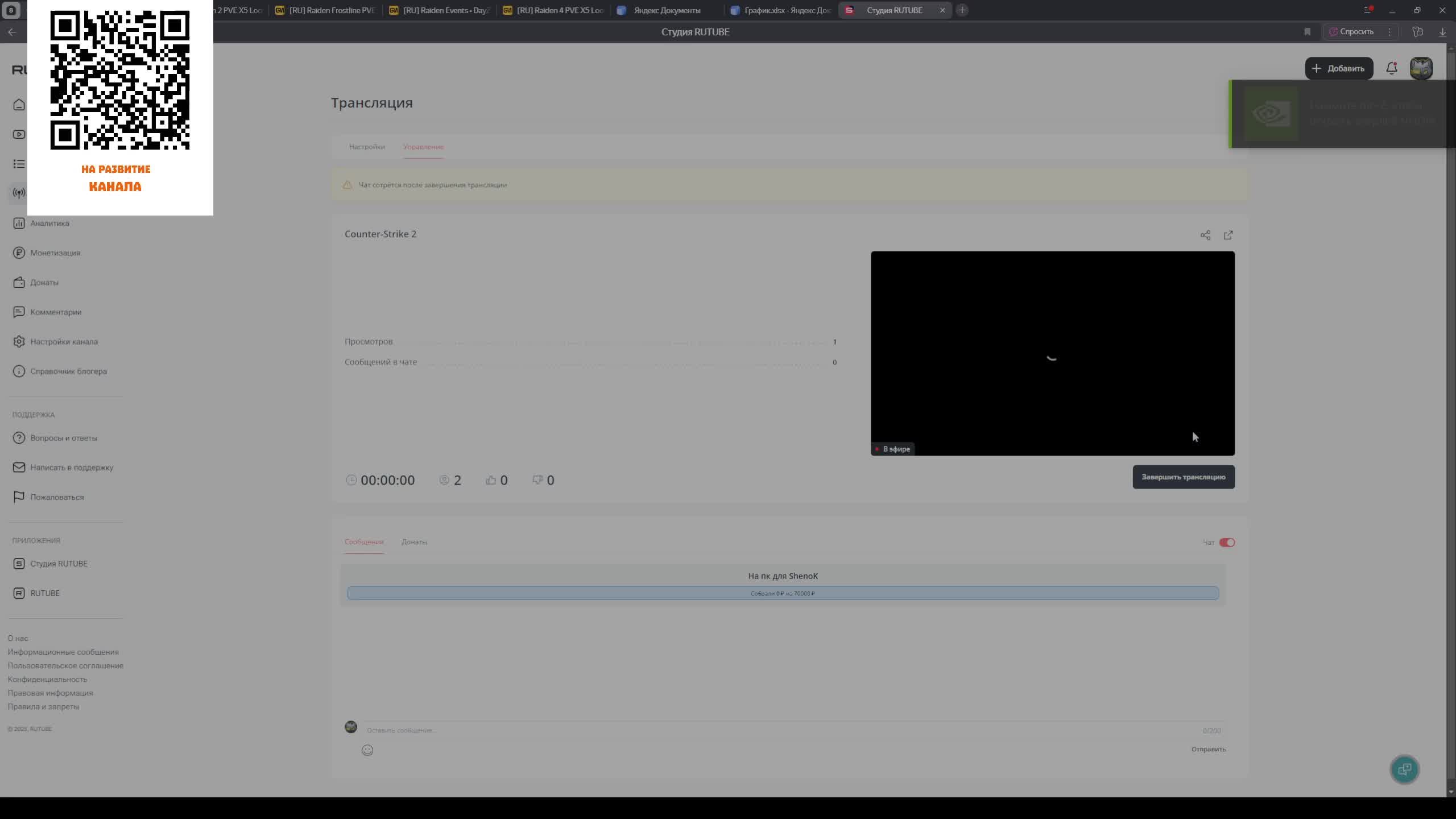Viewport: 1456px width, 819px height.
Task: Switch to the Raiden 4 PVE X5 browser tab
Action: (x=553, y=10)
